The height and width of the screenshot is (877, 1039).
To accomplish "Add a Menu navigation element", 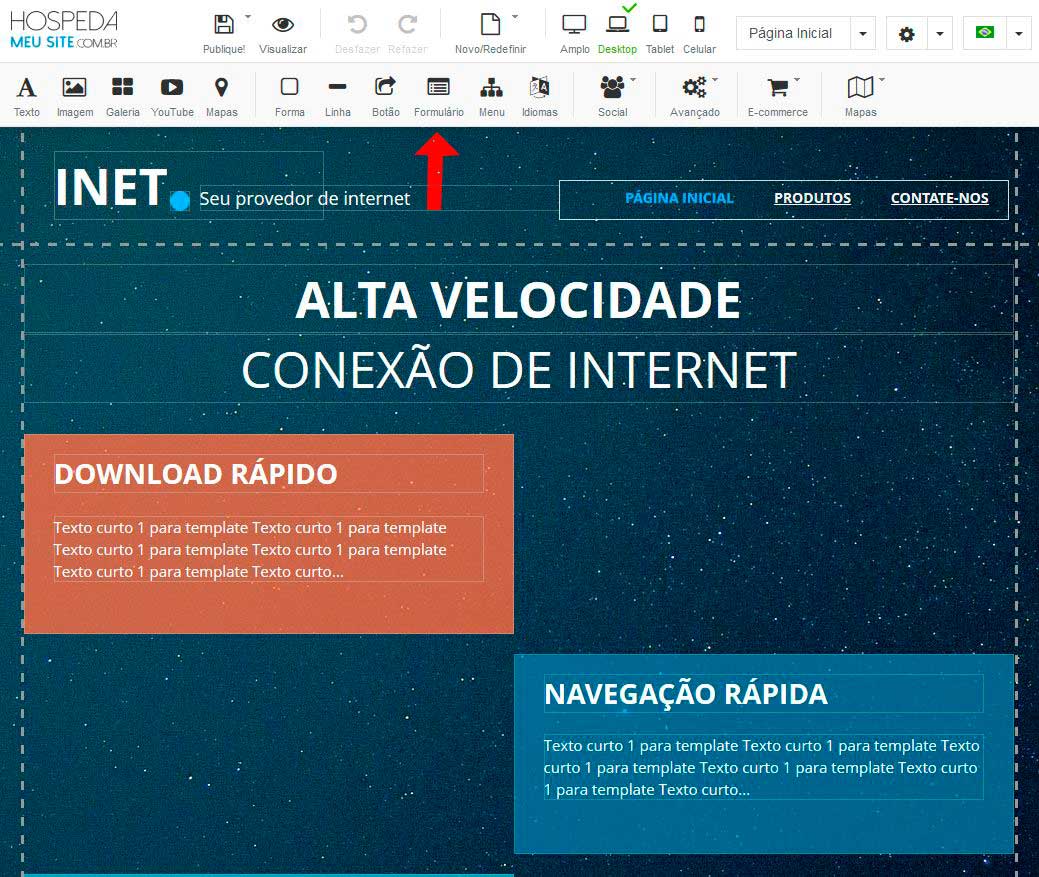I will [492, 96].
